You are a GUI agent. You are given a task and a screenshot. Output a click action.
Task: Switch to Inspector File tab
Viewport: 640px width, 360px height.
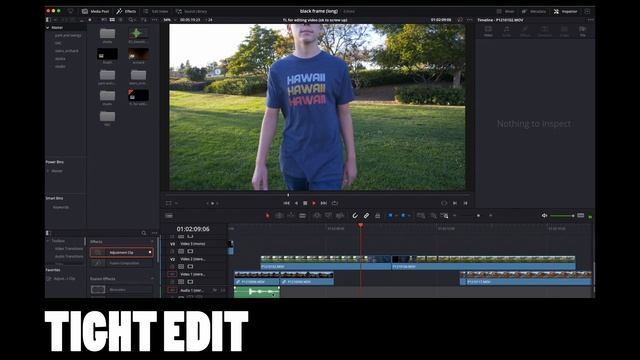pyautogui.click(x=583, y=31)
